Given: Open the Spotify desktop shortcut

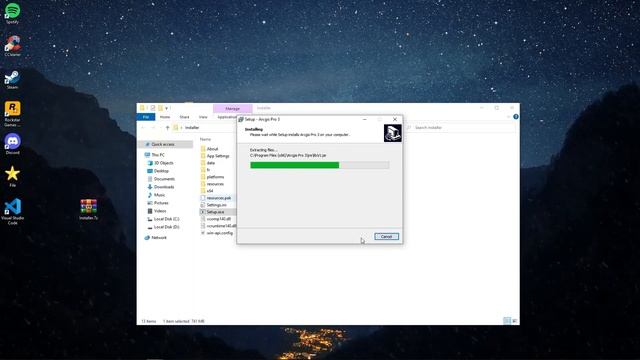Looking at the screenshot, I should [x=12, y=13].
